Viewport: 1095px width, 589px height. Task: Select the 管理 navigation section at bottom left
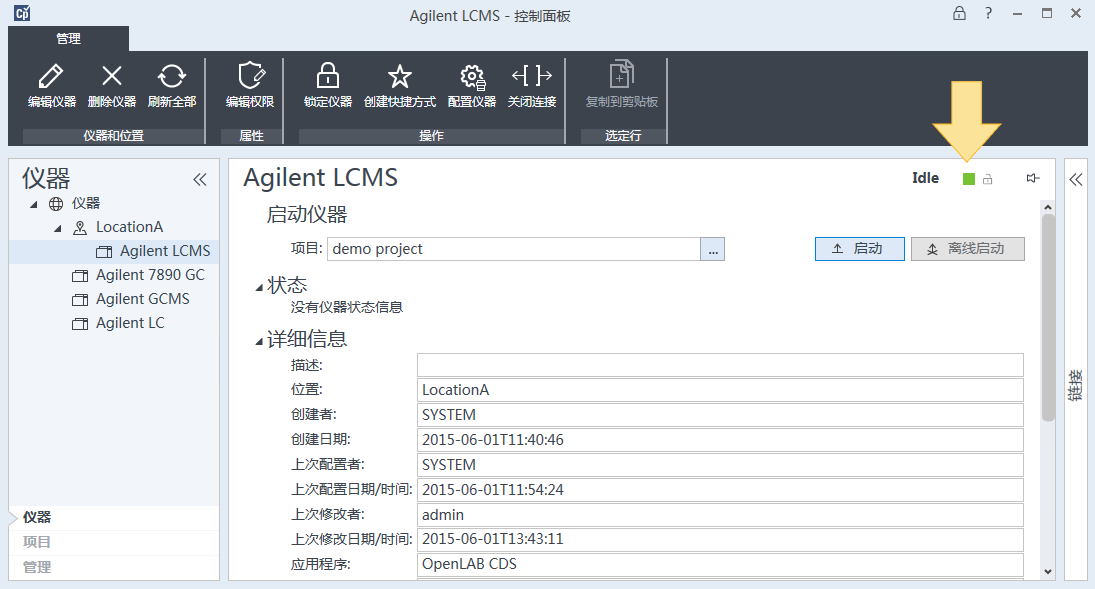coord(115,567)
